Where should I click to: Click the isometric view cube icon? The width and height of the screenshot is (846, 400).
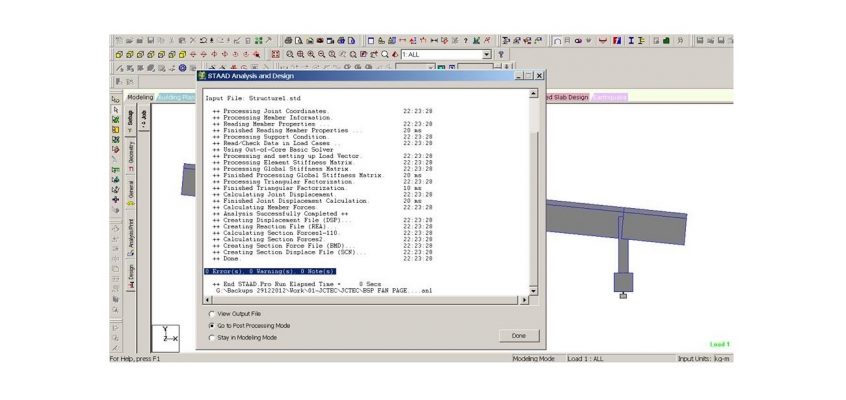182,55
